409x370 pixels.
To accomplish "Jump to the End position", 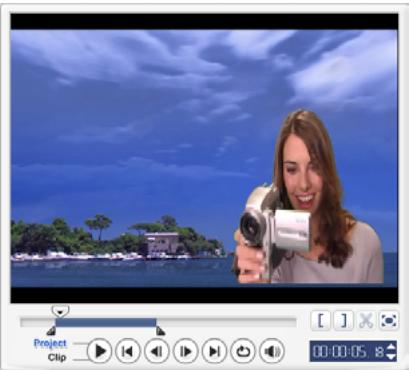I will (214, 351).
